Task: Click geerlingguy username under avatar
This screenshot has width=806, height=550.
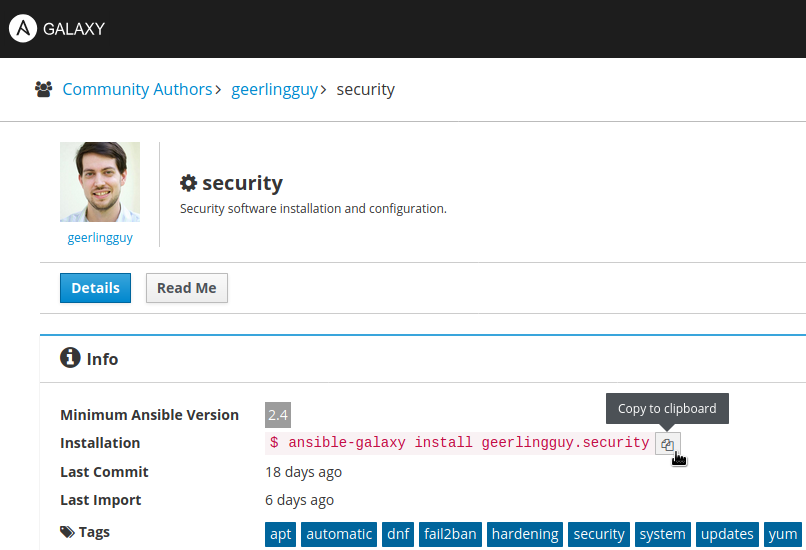Action: click(100, 238)
